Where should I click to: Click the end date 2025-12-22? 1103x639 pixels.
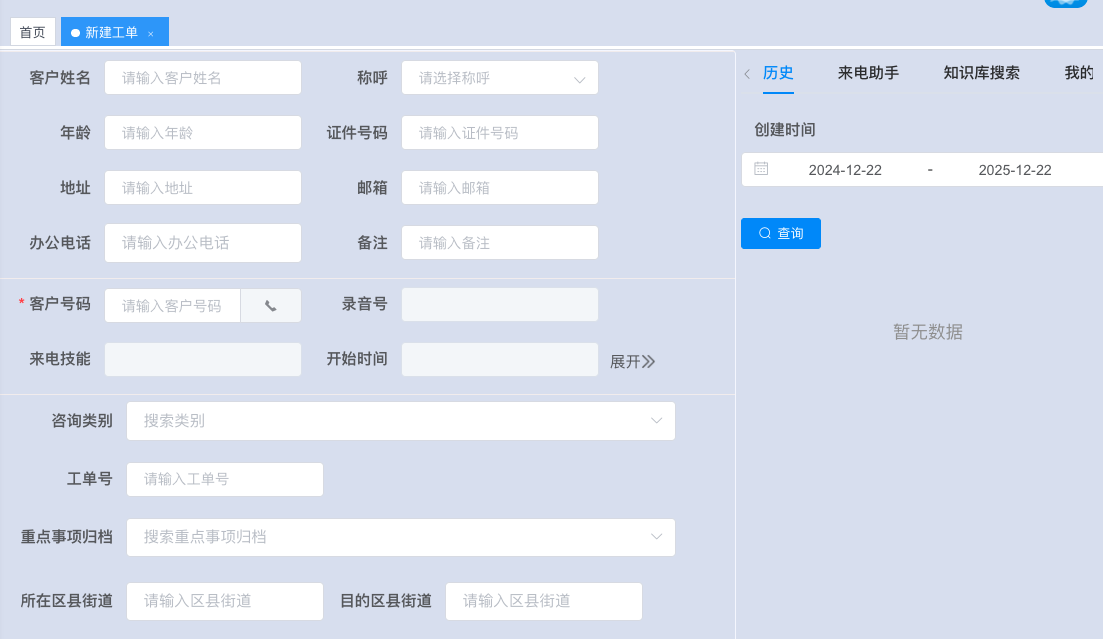(1015, 170)
